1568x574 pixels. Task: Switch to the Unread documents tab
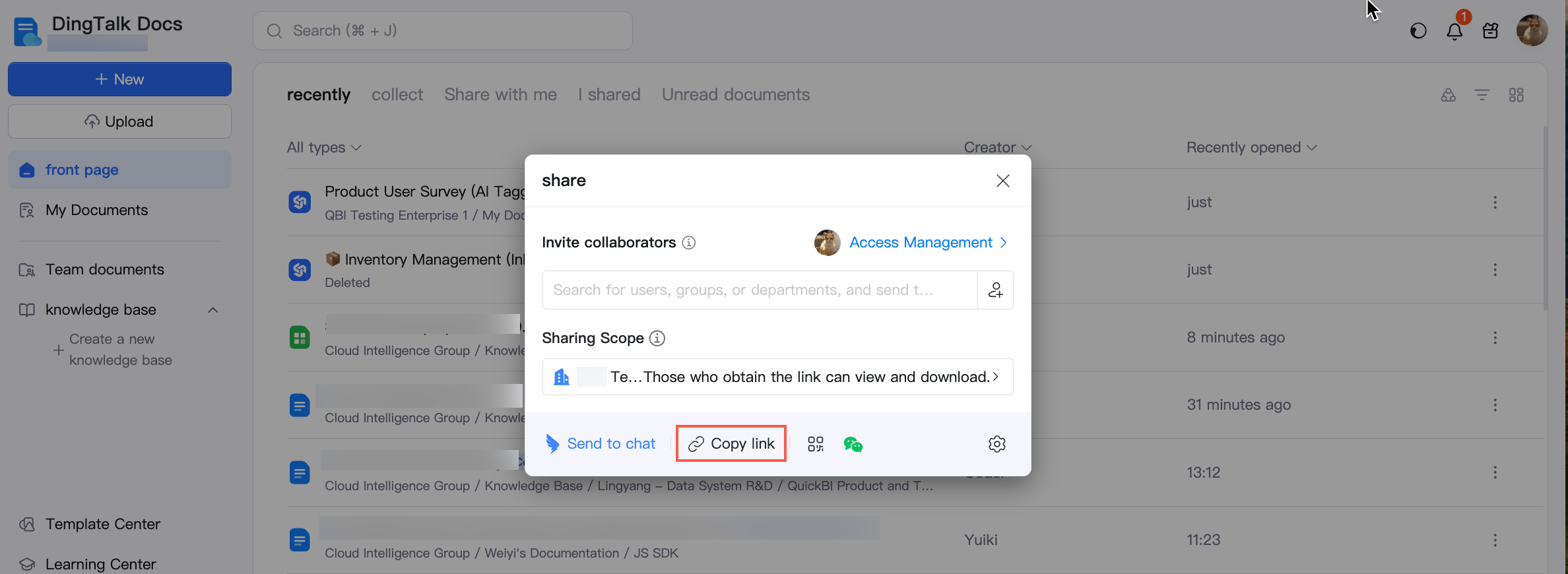tap(735, 95)
